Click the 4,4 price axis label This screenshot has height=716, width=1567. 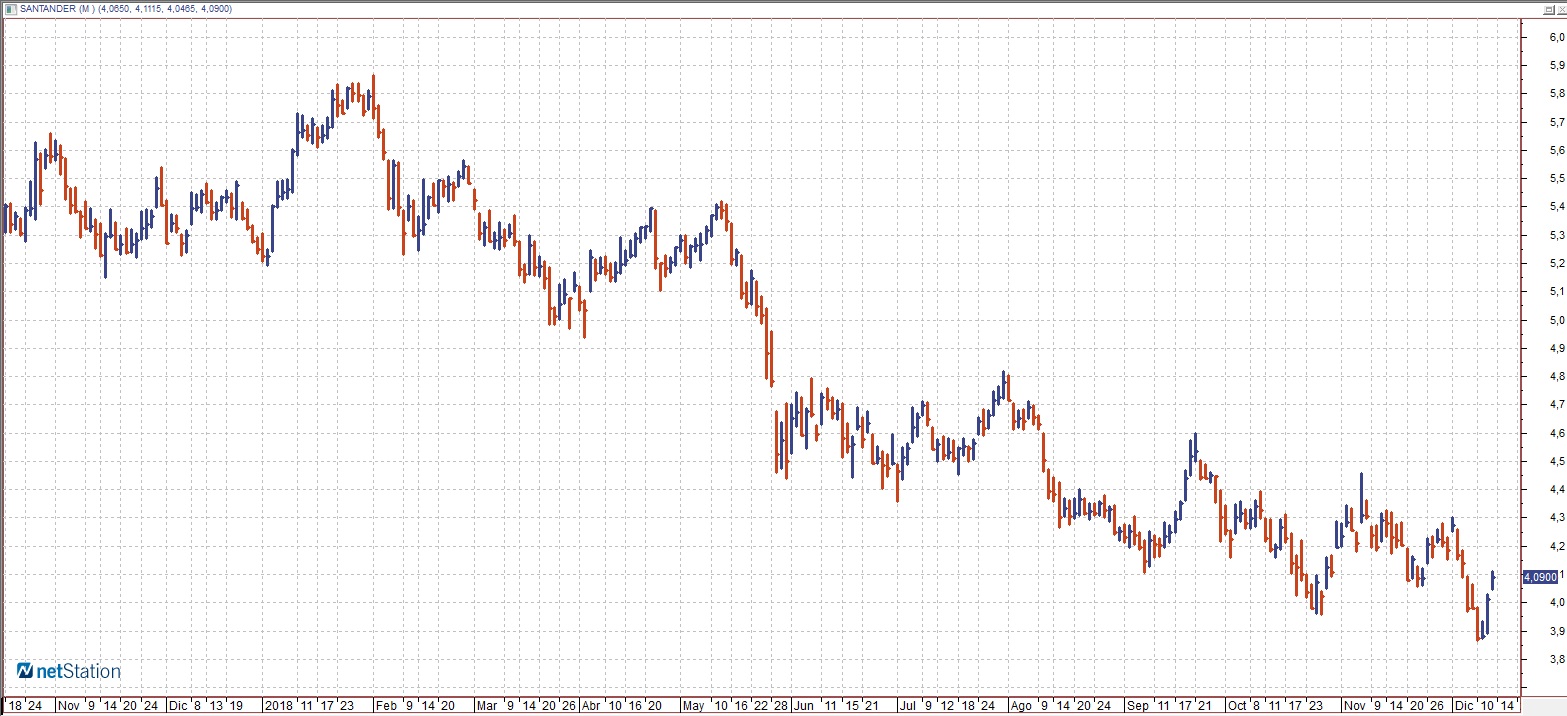click(x=1556, y=490)
